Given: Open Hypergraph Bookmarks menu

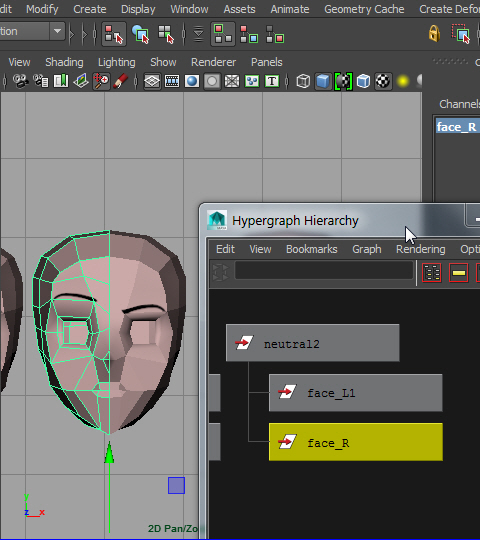Looking at the screenshot, I should [x=312, y=249].
